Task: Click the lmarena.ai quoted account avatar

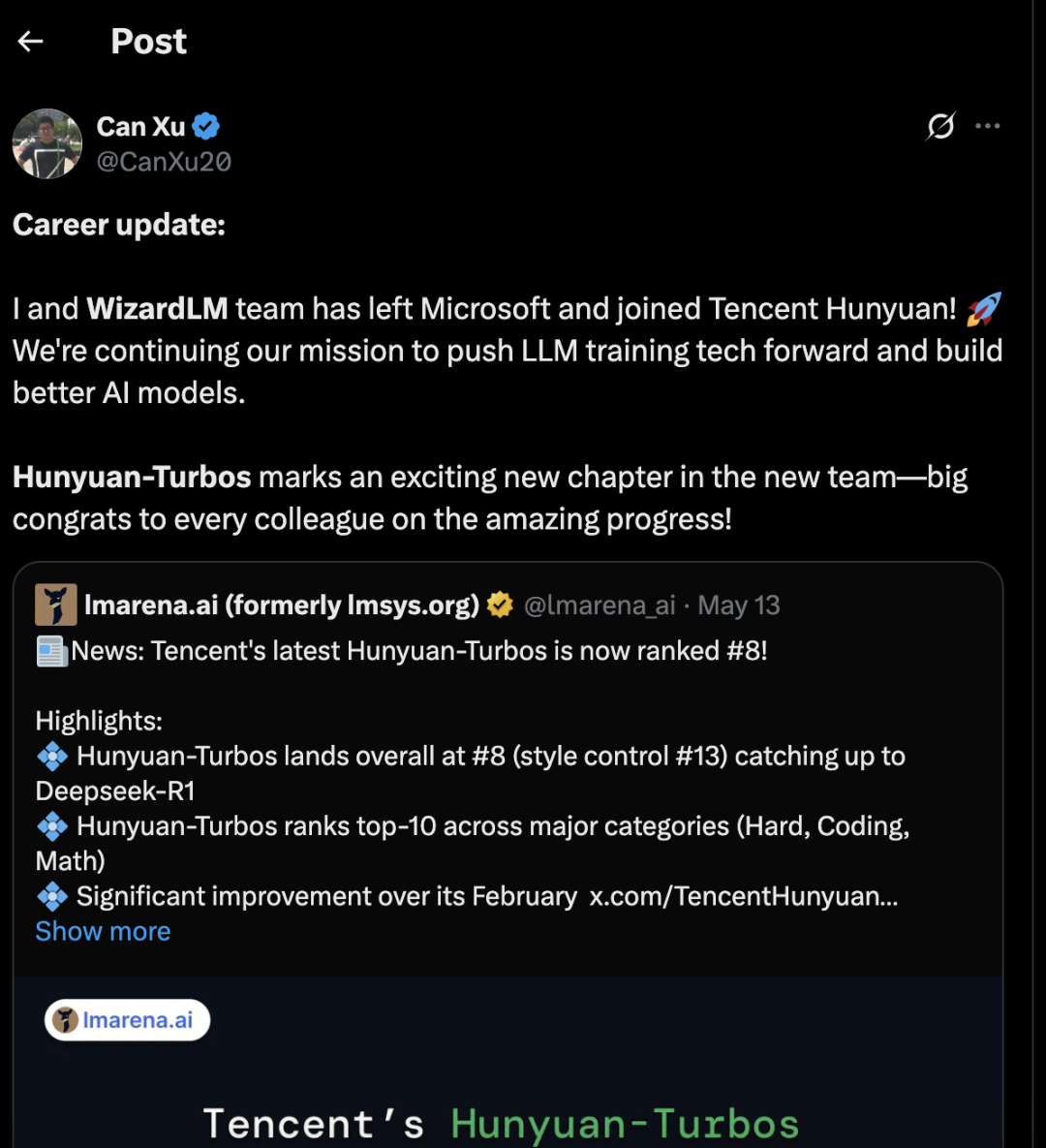Action: pyautogui.click(x=55, y=605)
